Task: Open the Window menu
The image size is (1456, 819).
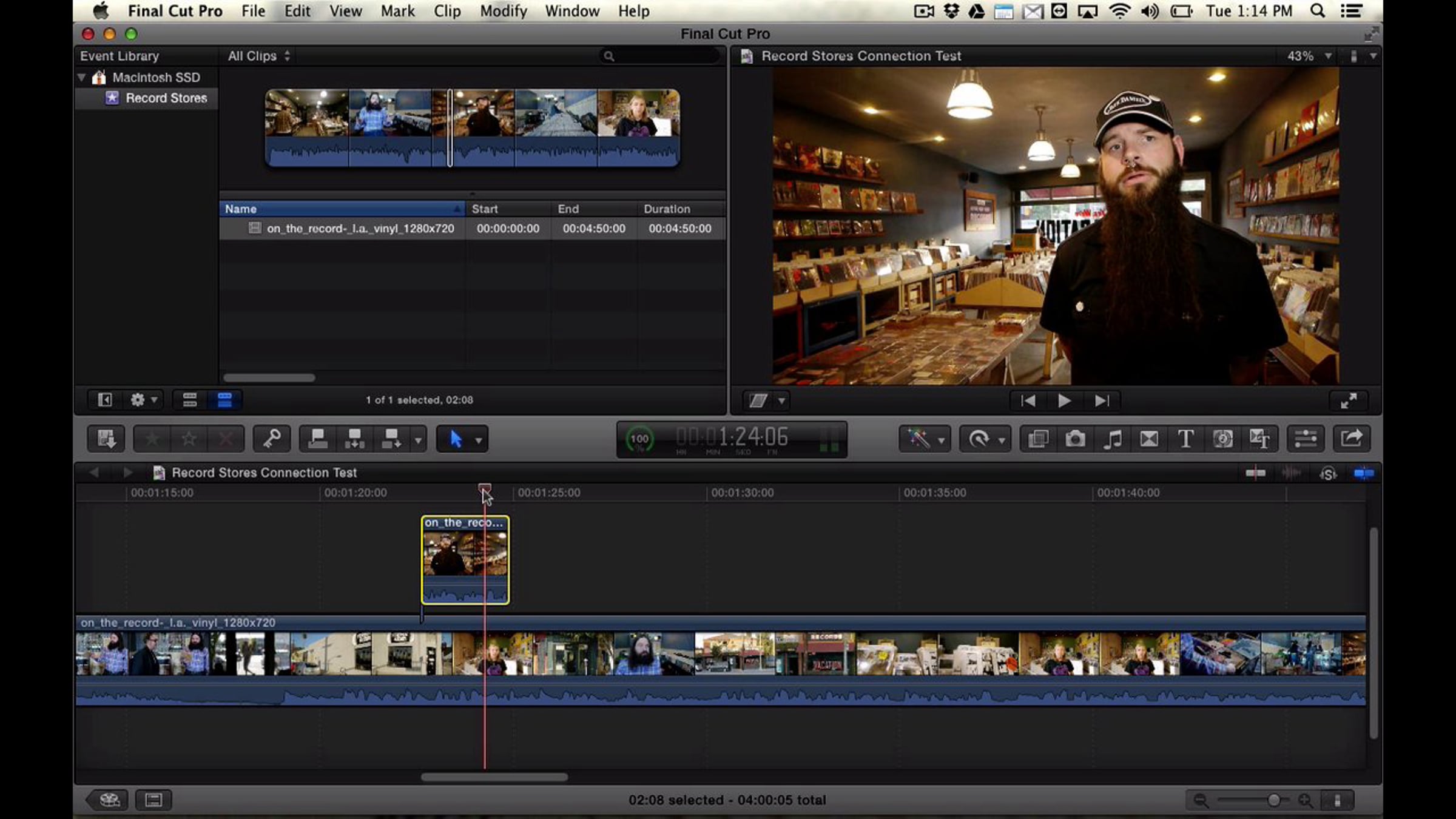Action: coord(572,11)
